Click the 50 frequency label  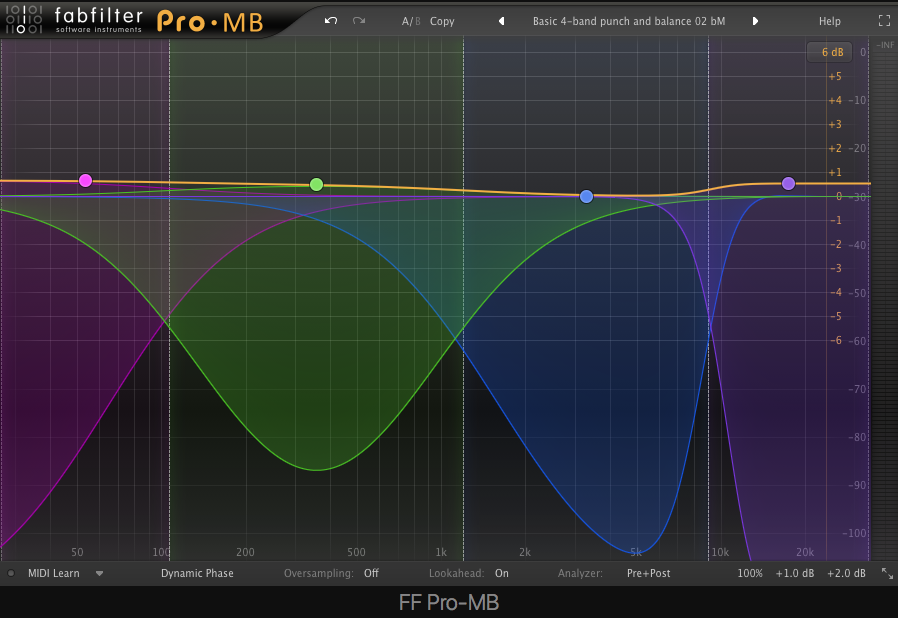pos(77,552)
